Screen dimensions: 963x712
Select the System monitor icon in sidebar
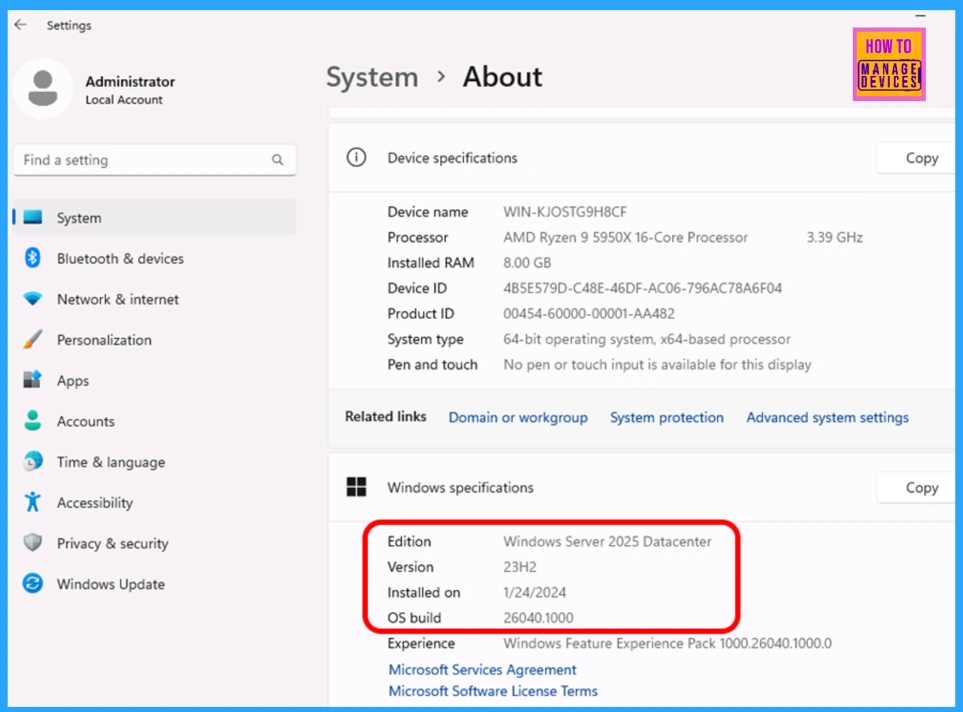tap(33, 217)
